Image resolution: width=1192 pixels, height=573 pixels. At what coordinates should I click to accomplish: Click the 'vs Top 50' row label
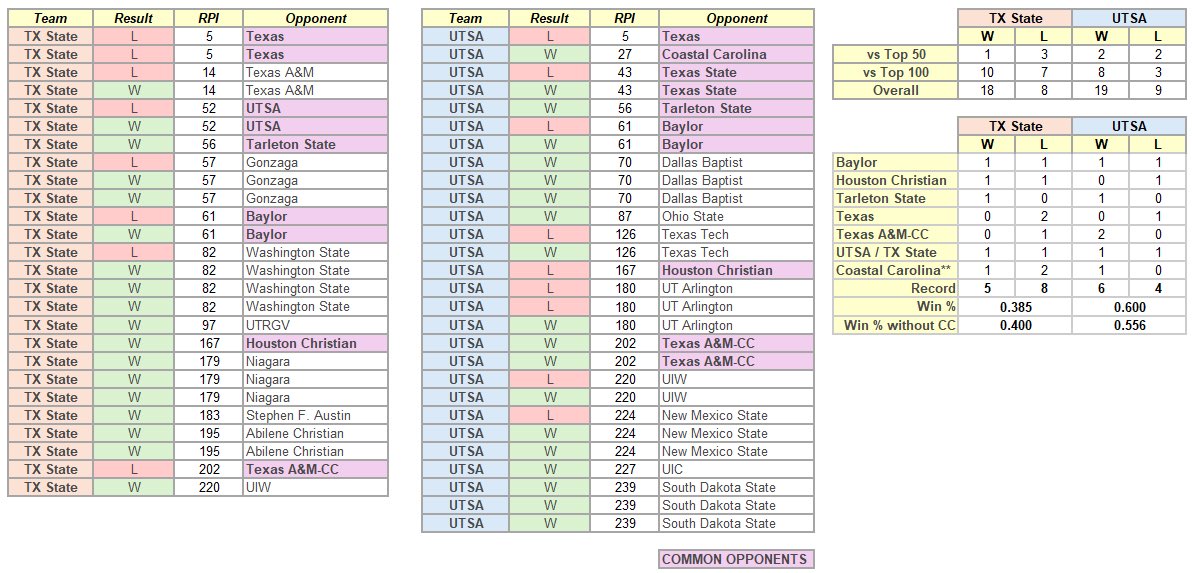(896, 54)
